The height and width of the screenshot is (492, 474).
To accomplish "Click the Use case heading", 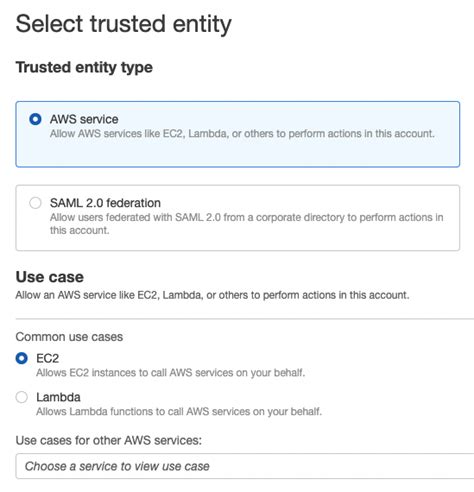I will (x=50, y=277).
